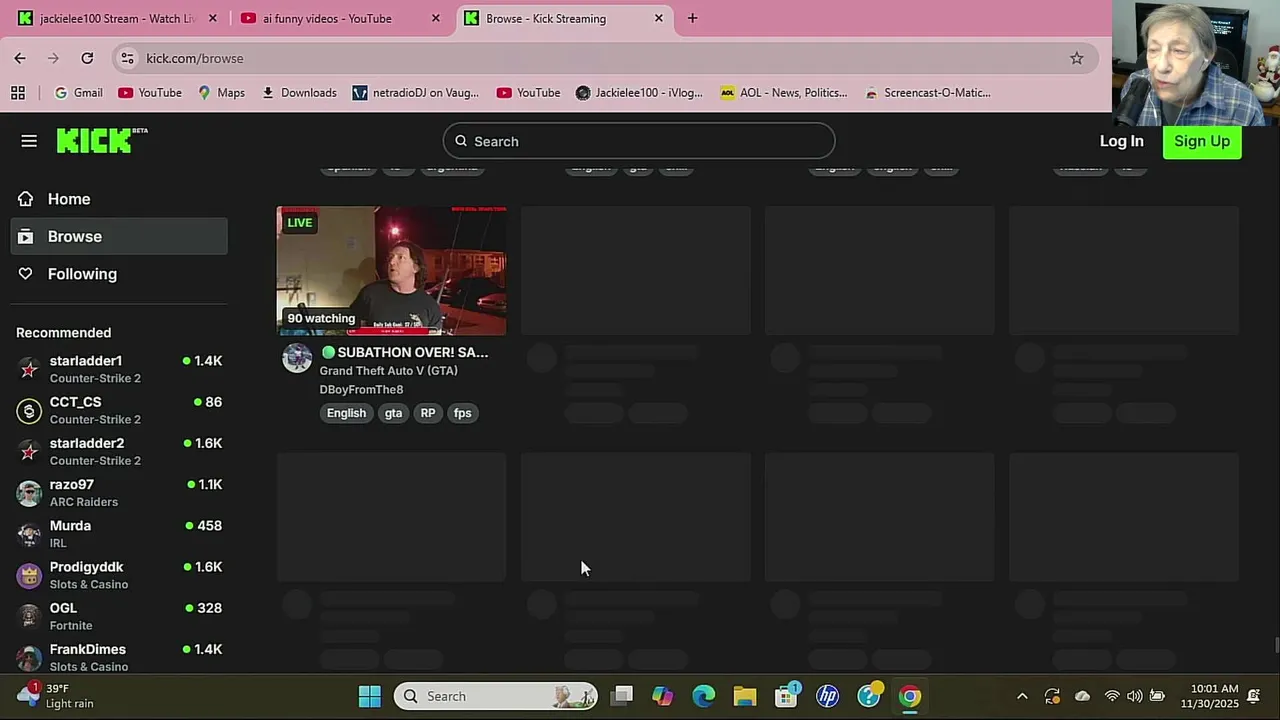Select Browse in the Kick sidebar
The height and width of the screenshot is (720, 1280).
point(119,236)
